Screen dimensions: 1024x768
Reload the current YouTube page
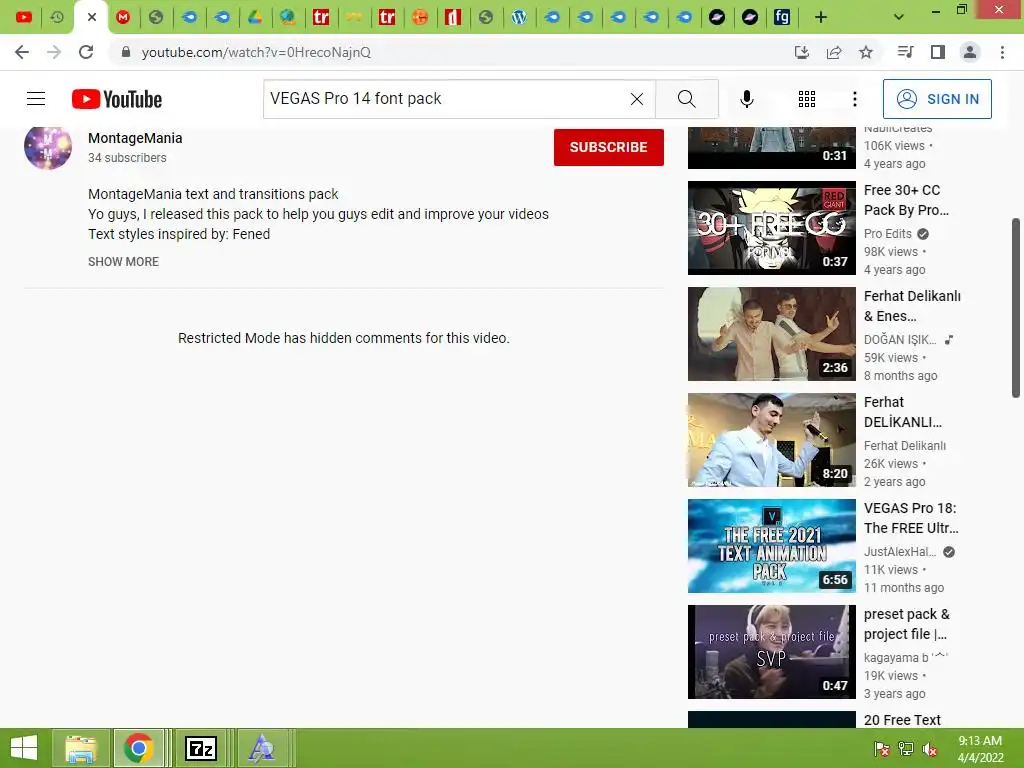coord(86,52)
